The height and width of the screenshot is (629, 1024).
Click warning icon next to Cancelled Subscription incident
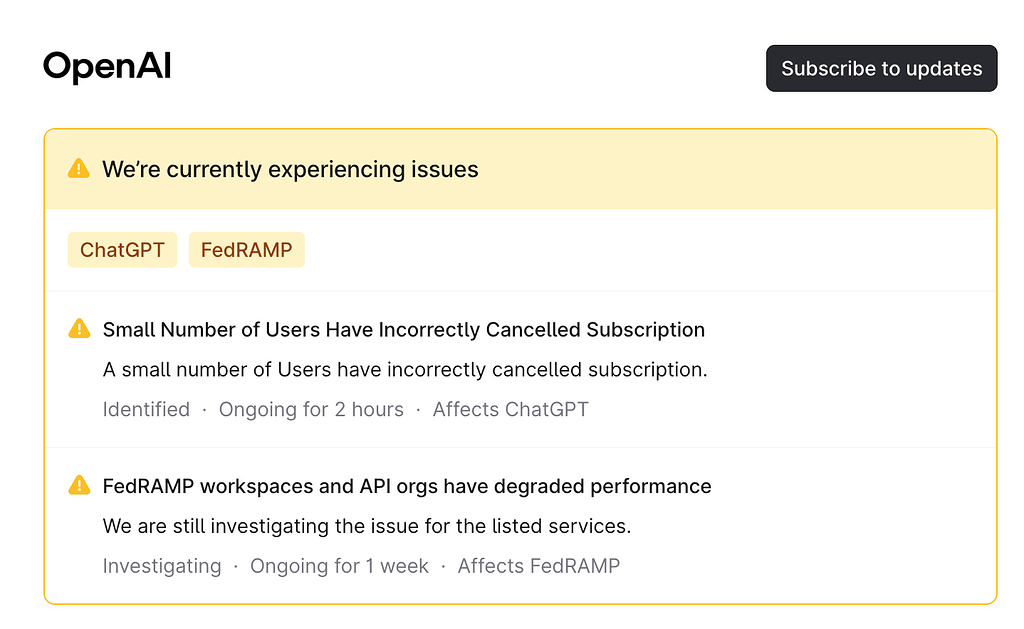coord(79,329)
